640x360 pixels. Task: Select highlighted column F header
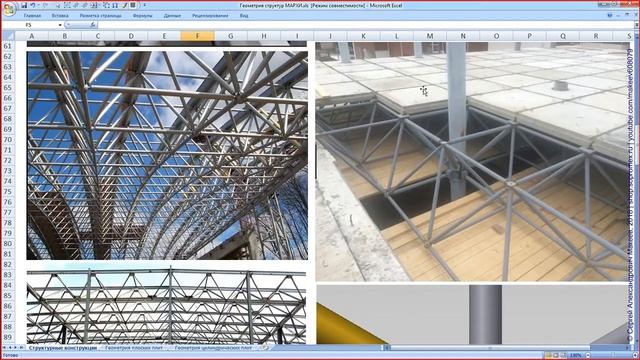(x=198, y=36)
